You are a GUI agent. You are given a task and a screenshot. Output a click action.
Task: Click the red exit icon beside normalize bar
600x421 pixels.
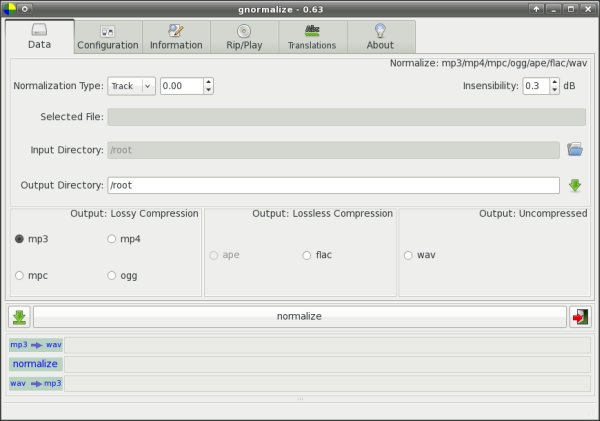pyautogui.click(x=580, y=316)
